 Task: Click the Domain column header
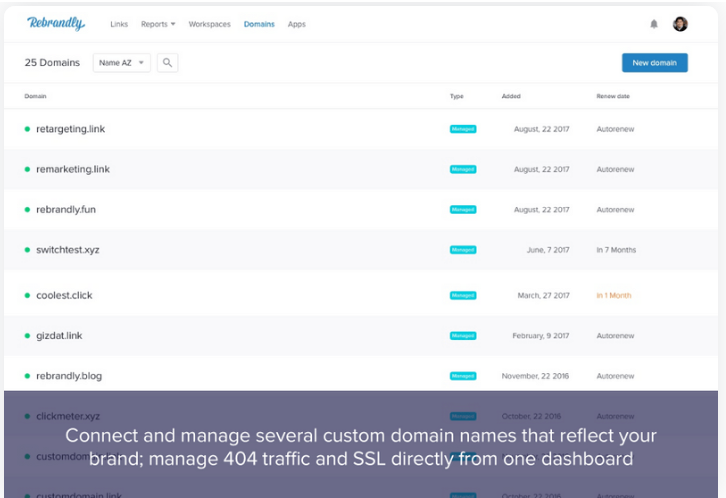[36, 96]
